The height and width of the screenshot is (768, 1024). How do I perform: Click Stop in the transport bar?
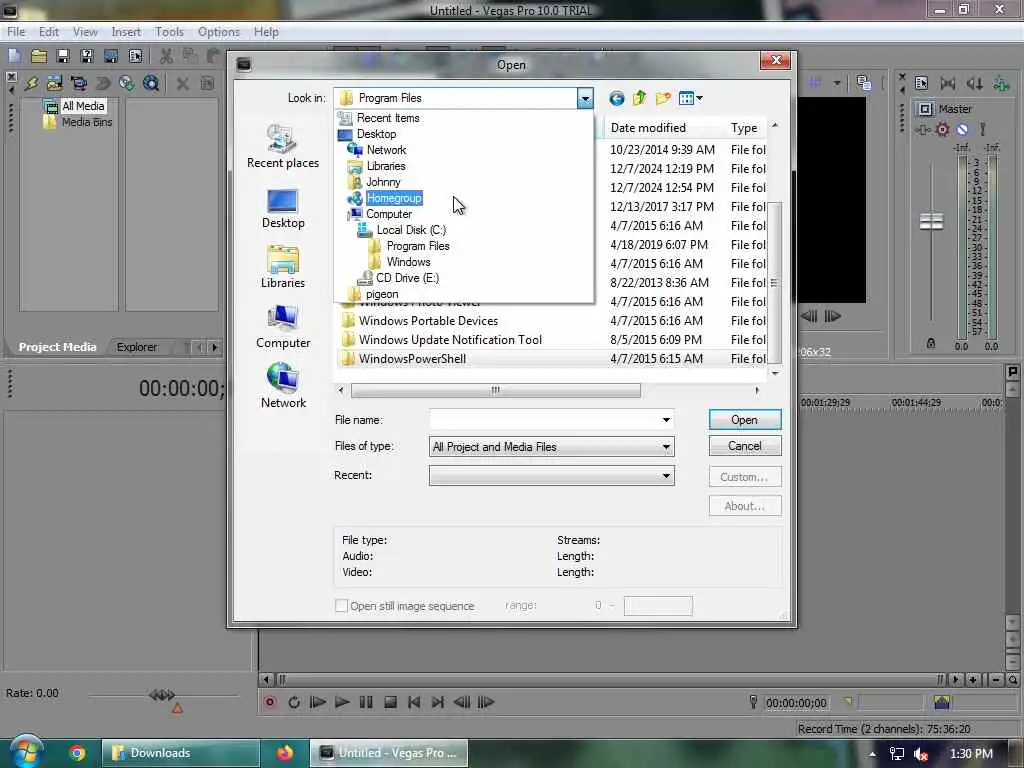click(390, 702)
